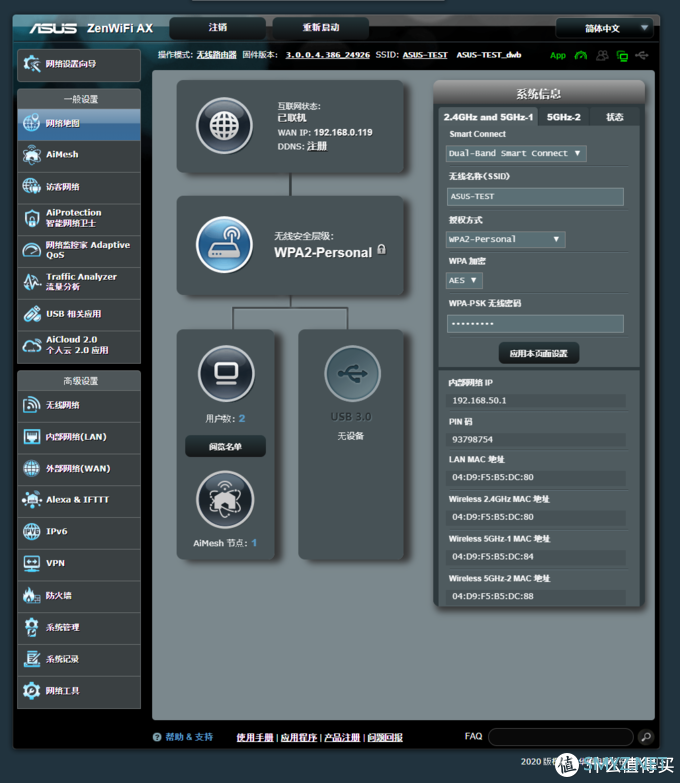680x783 pixels.
Task: Click the client computer icon
Action: click(x=226, y=374)
